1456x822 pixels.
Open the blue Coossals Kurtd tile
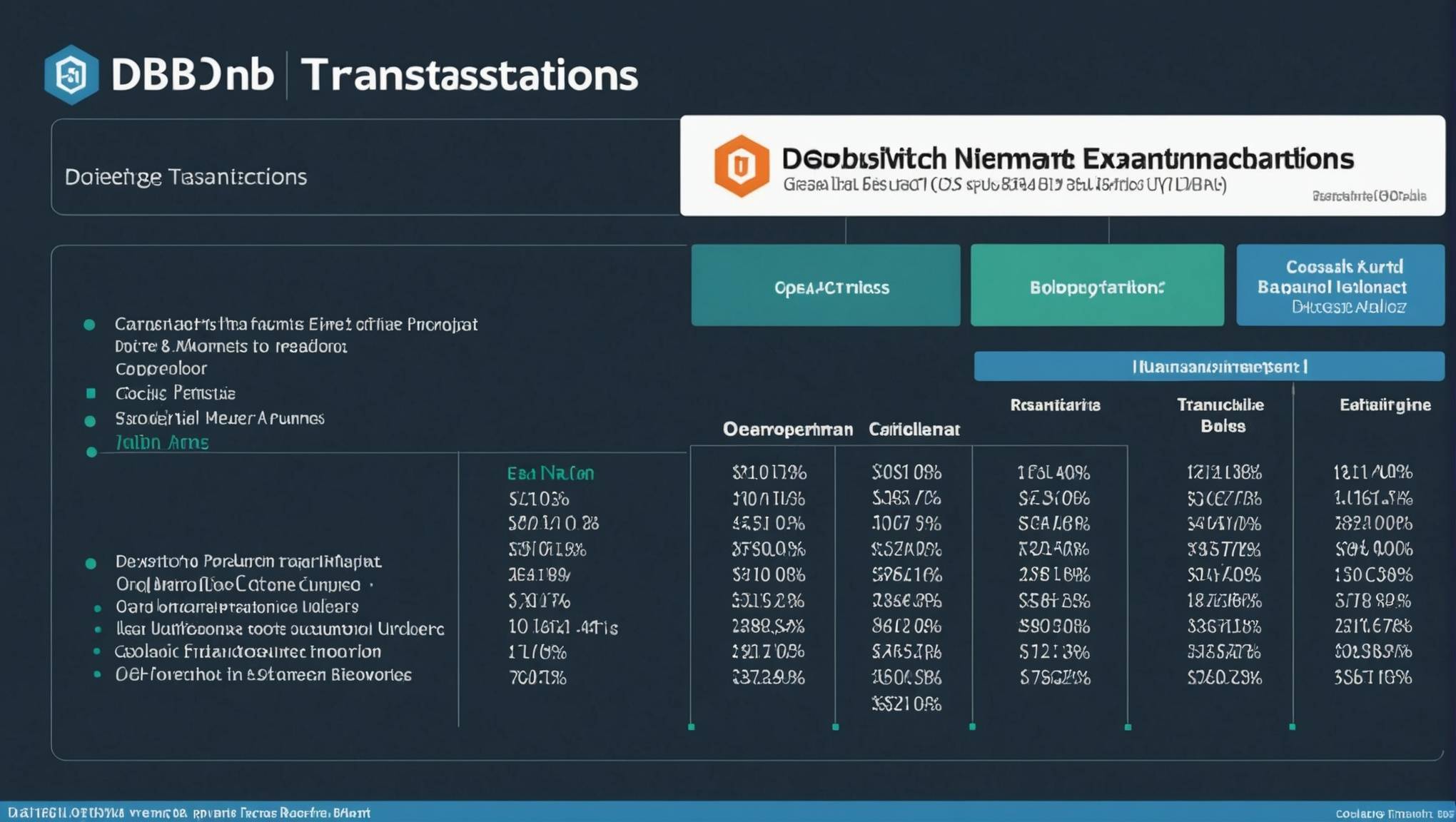[1340, 285]
